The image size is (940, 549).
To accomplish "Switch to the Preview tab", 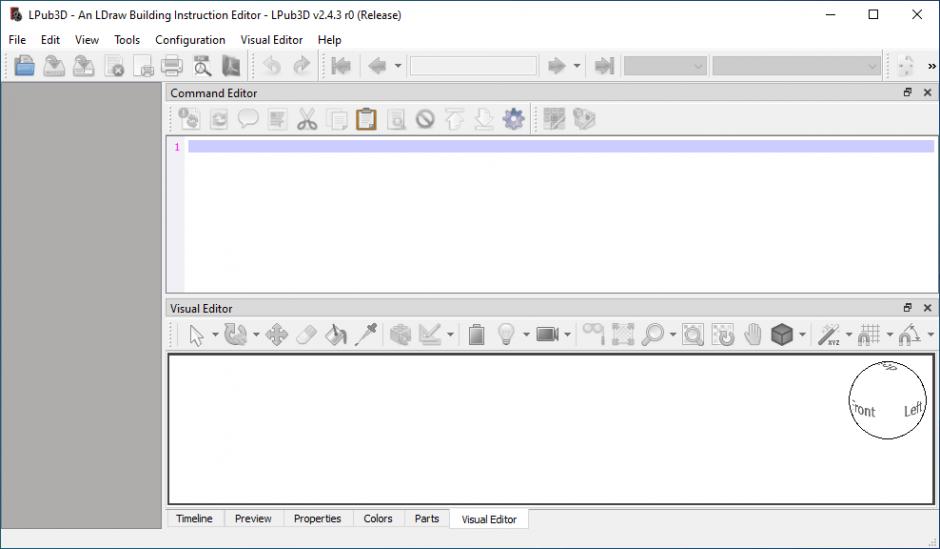I will (253, 518).
